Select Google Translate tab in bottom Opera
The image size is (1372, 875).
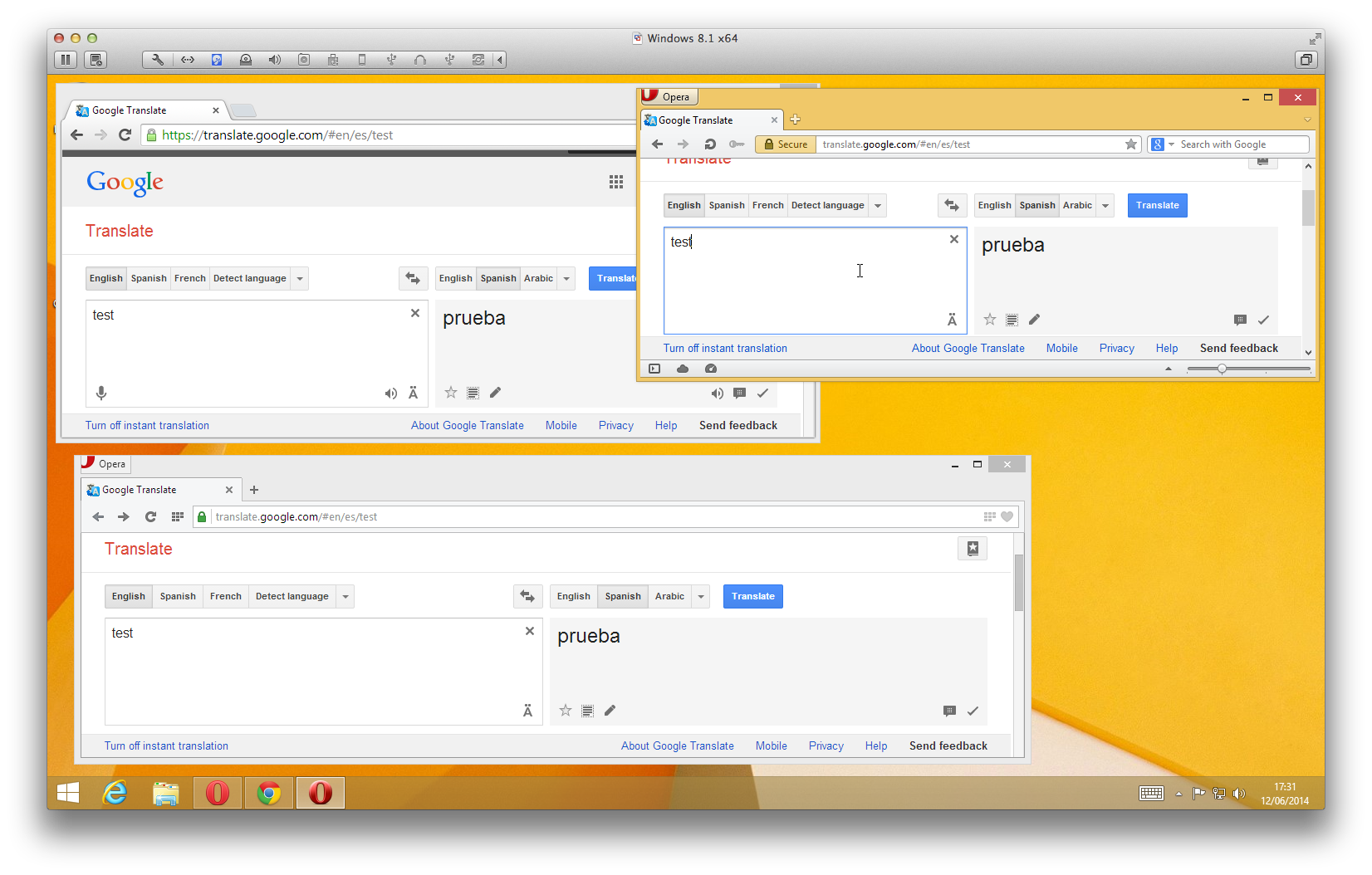coord(161,490)
